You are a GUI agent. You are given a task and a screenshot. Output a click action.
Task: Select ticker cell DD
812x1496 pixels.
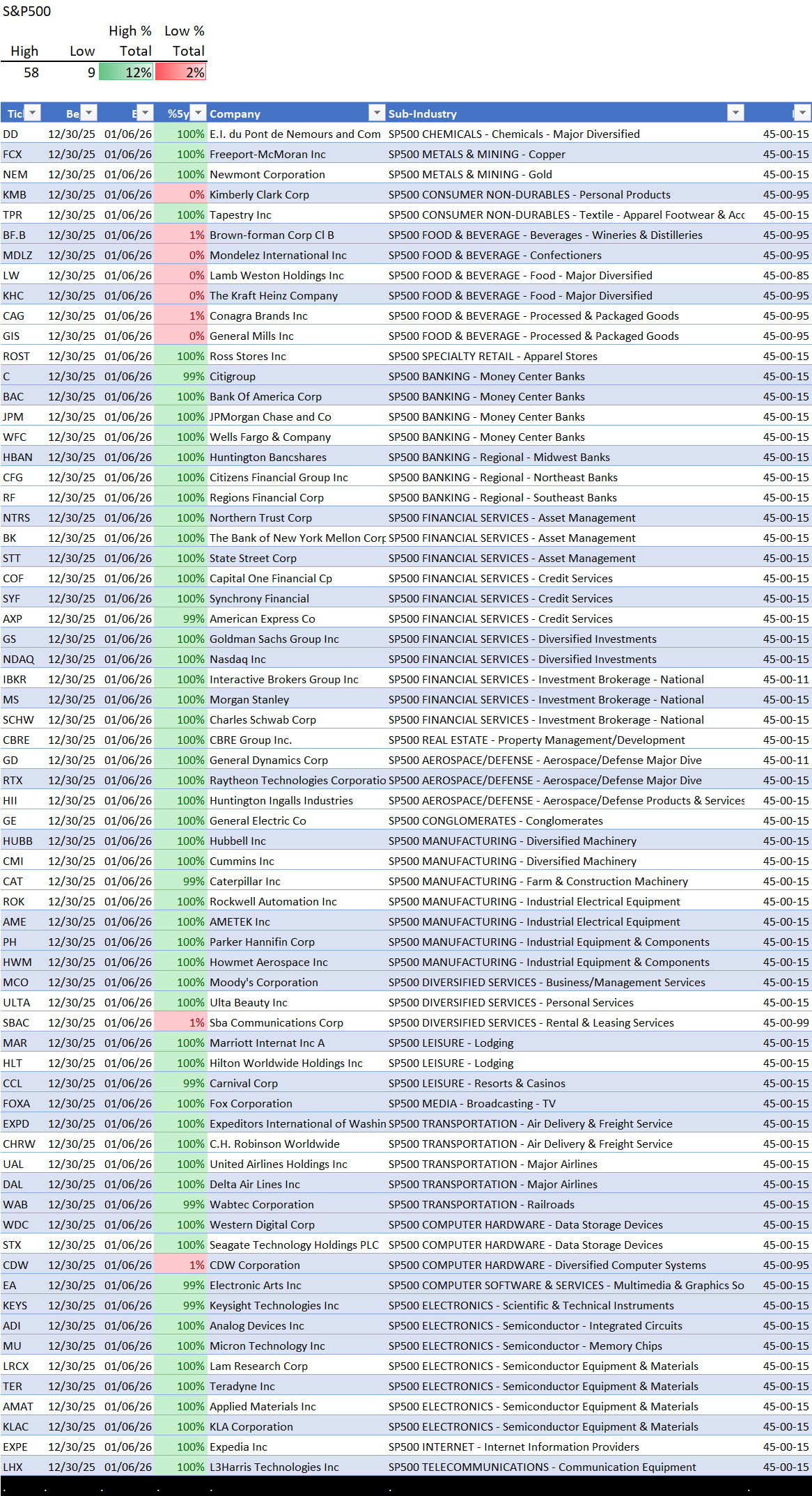pos(22,134)
